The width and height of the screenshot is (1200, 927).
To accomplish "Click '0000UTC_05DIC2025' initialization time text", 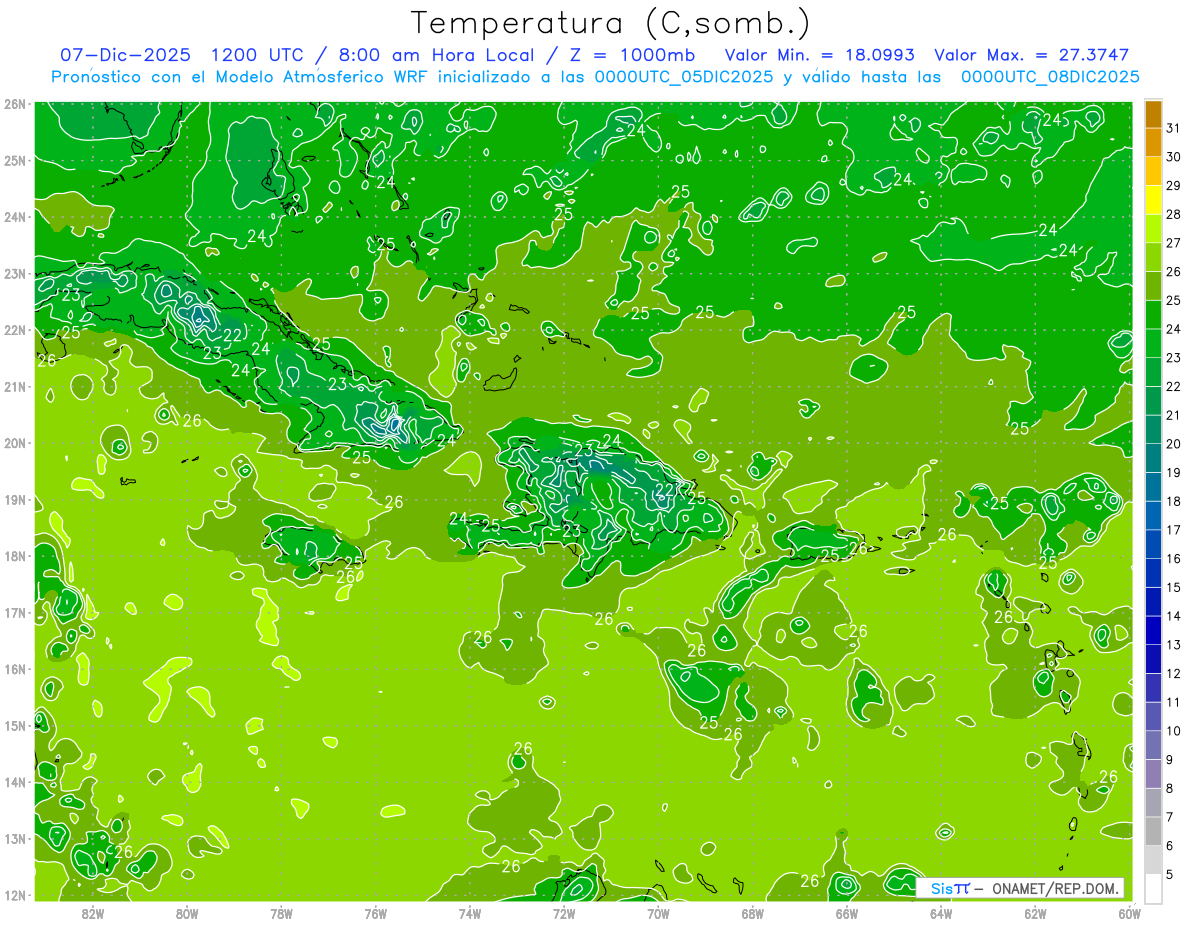I will 683,77.
